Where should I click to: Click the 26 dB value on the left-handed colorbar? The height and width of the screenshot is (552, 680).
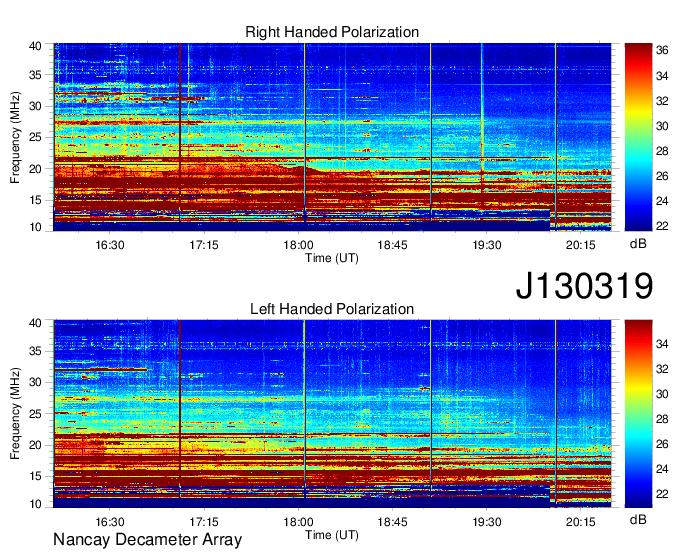[662, 444]
